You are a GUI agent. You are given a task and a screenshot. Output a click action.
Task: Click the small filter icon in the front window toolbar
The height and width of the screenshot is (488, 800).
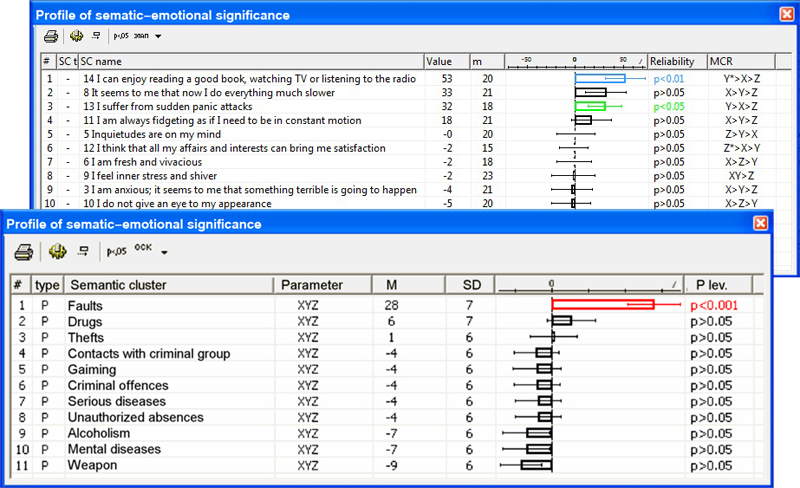(83, 251)
